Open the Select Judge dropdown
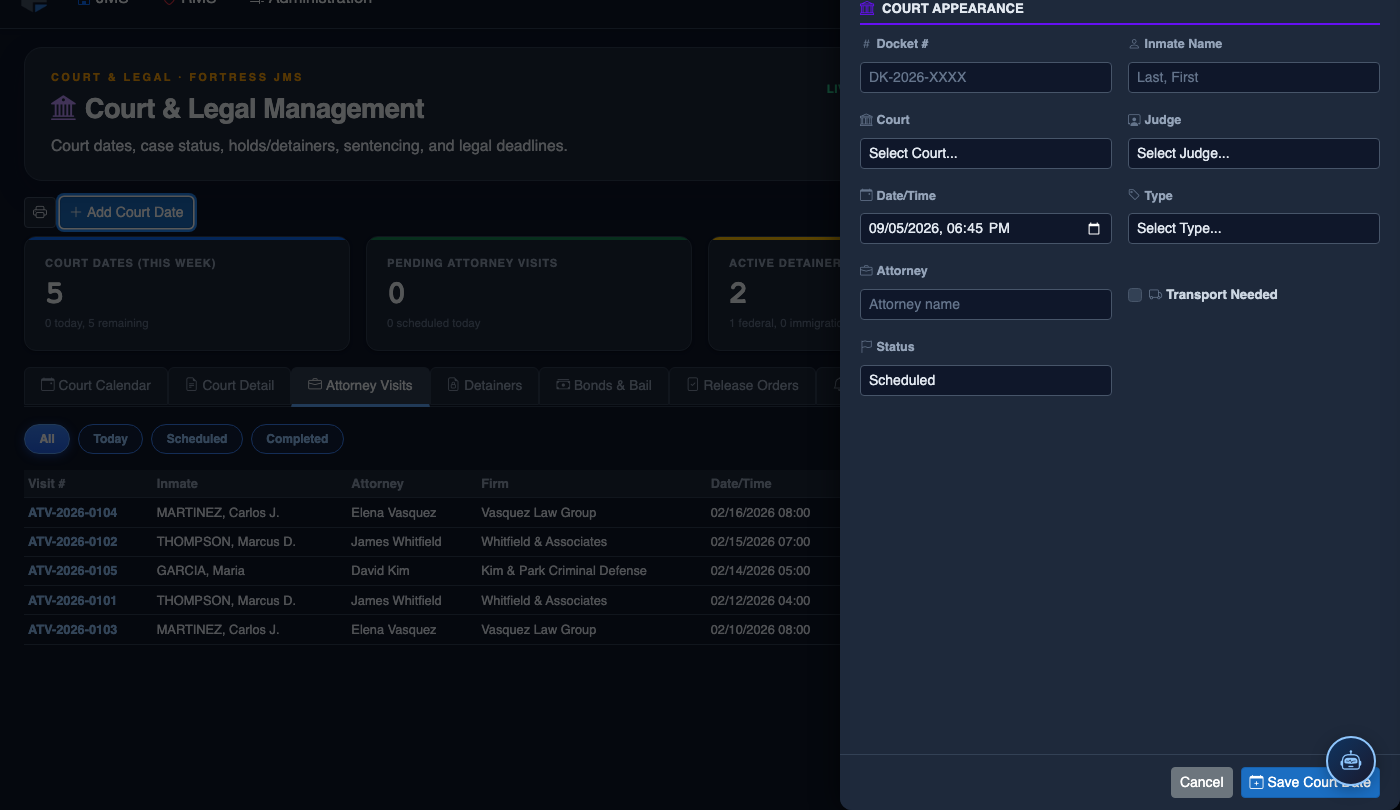 (x=1254, y=153)
